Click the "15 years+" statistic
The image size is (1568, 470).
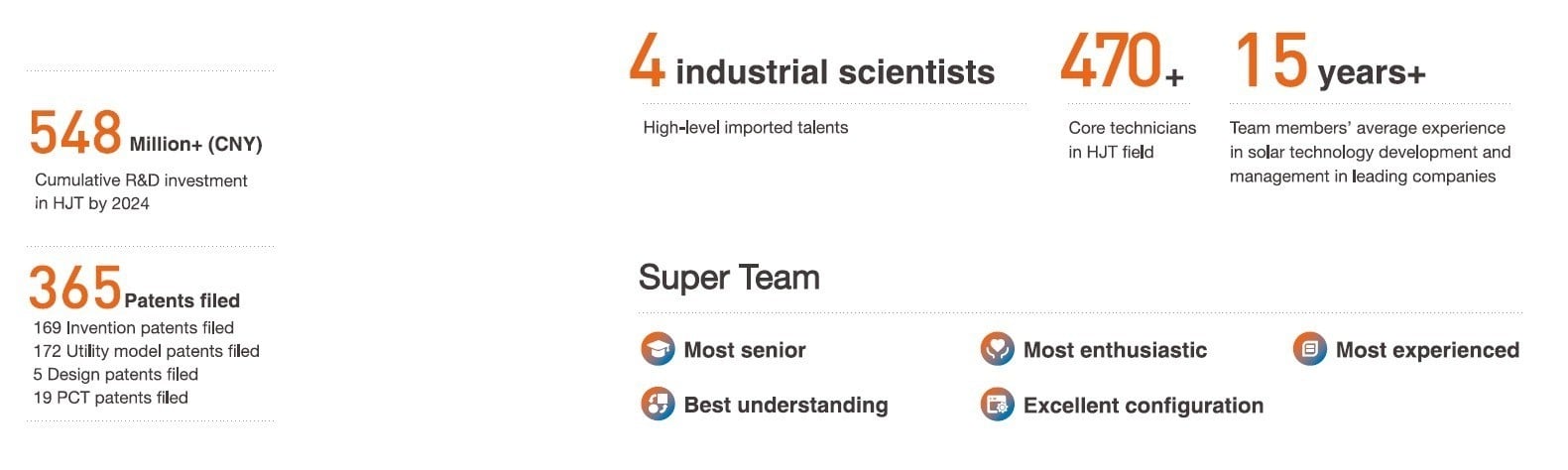1329,63
